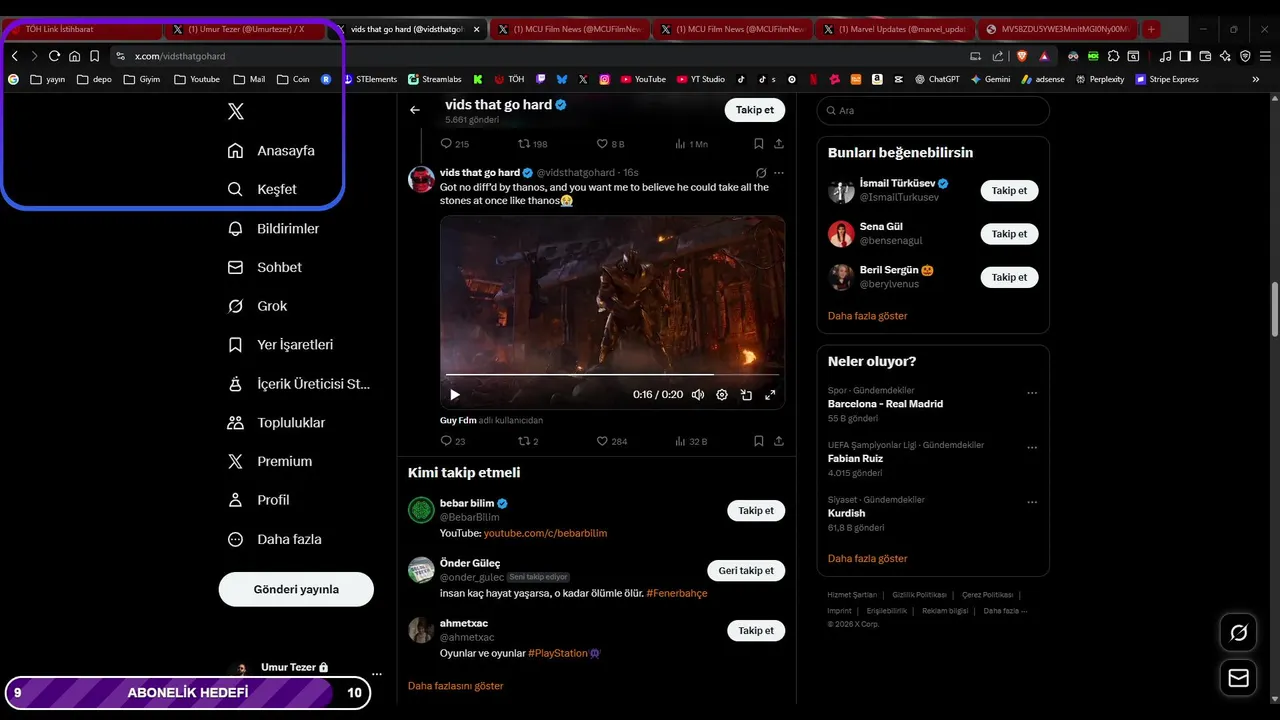Go back using the profile header arrow
The height and width of the screenshot is (720, 1280).
coord(415,110)
